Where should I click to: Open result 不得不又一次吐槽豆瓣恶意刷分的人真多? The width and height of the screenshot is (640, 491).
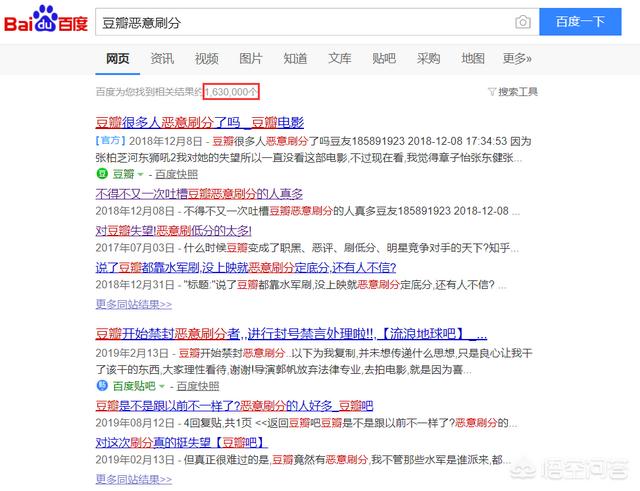[199, 193]
